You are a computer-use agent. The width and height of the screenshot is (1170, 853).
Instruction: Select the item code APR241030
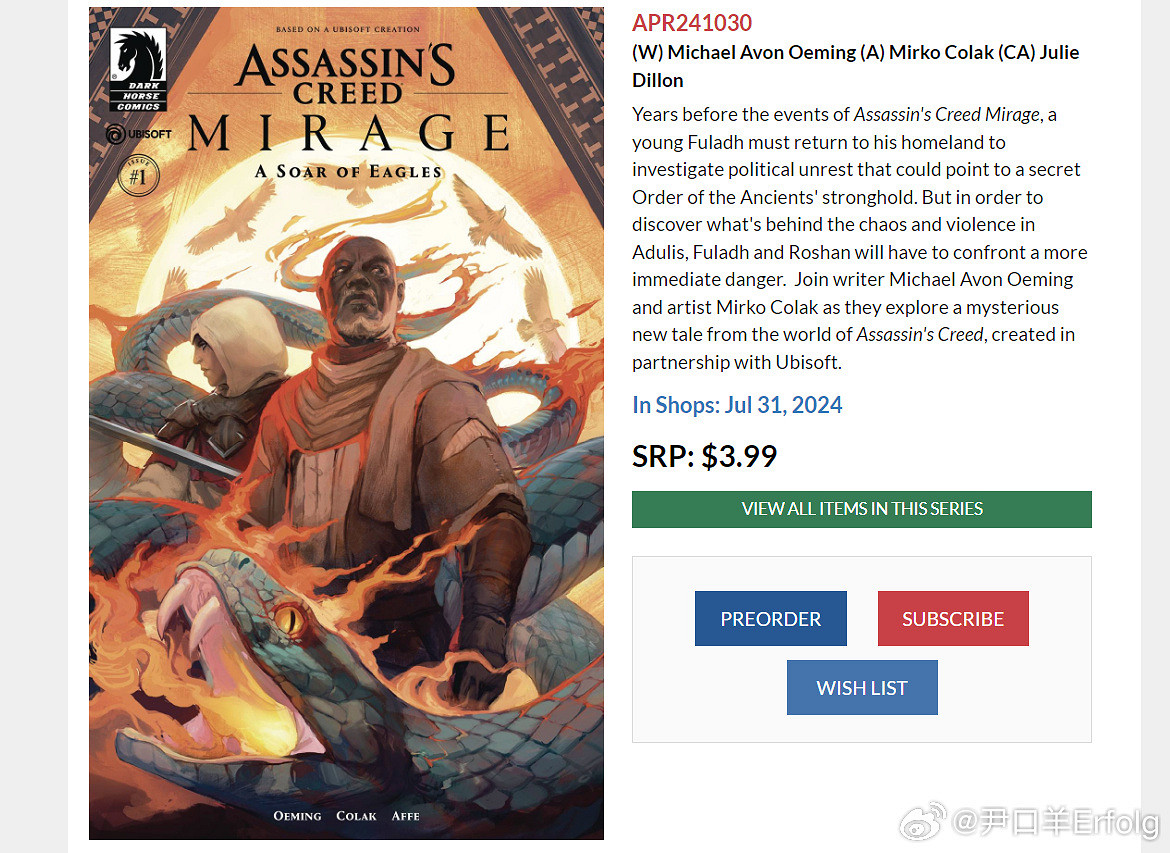(692, 23)
